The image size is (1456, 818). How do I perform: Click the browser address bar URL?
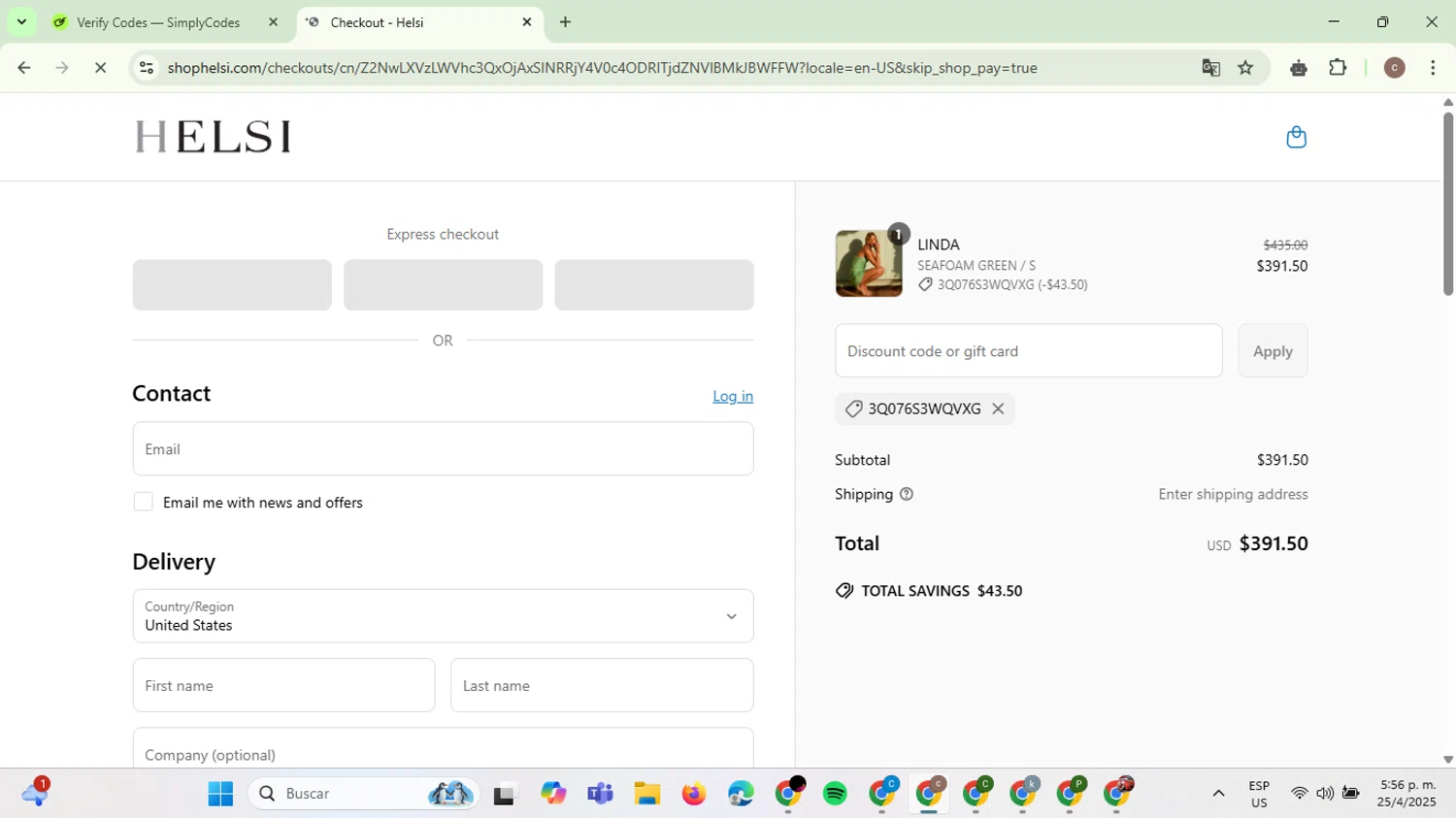point(602,68)
